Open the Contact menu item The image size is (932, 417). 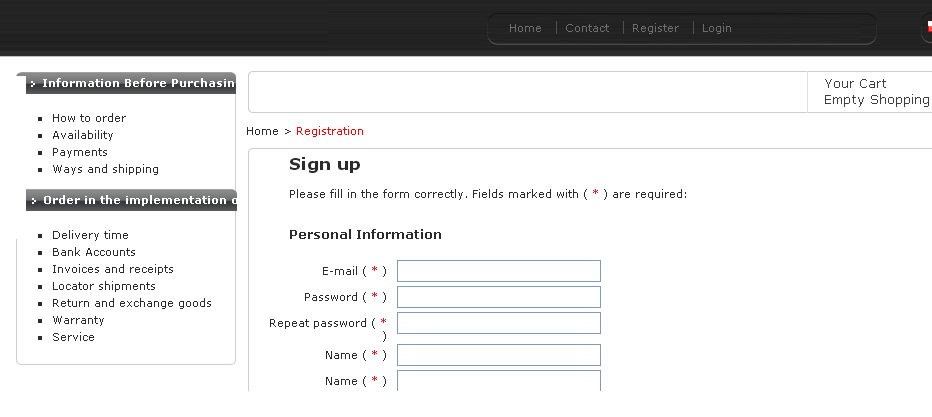[587, 28]
